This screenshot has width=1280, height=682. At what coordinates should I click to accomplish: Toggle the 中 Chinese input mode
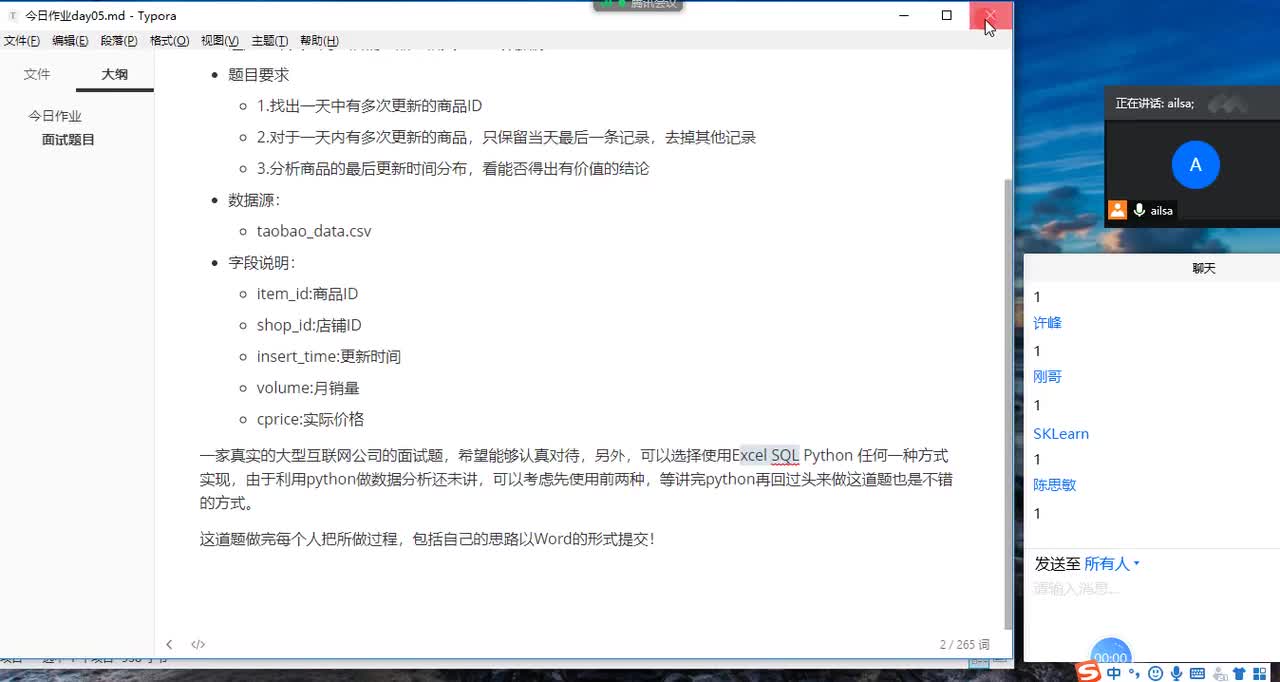point(1114,674)
